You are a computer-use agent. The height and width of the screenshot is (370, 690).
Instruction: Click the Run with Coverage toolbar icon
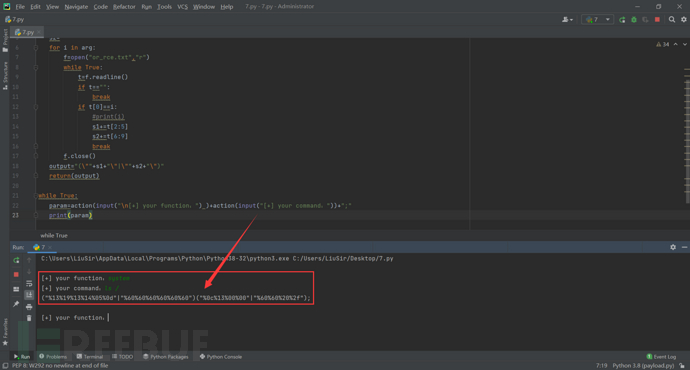(x=645, y=20)
